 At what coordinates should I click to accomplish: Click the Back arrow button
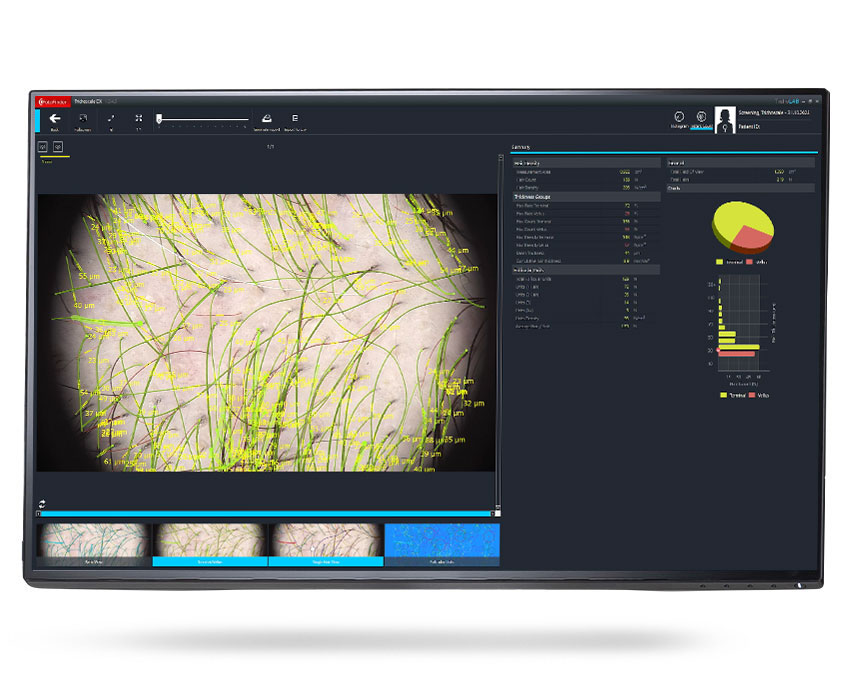pyautogui.click(x=55, y=118)
